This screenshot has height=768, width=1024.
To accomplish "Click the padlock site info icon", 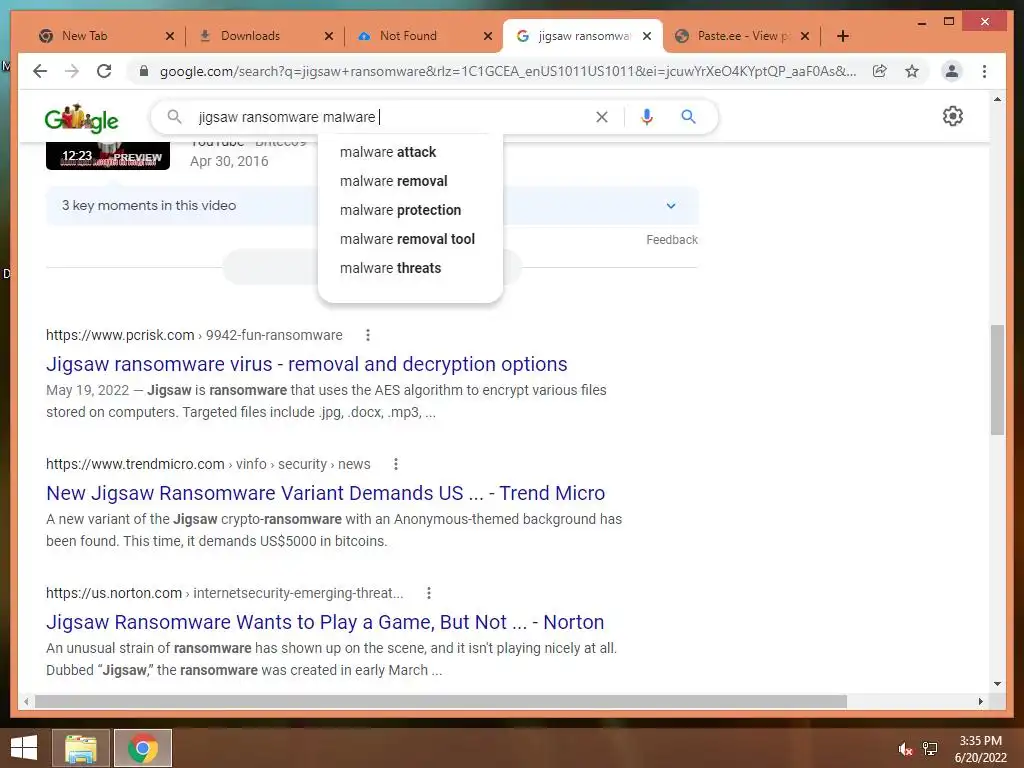I will coord(144,71).
